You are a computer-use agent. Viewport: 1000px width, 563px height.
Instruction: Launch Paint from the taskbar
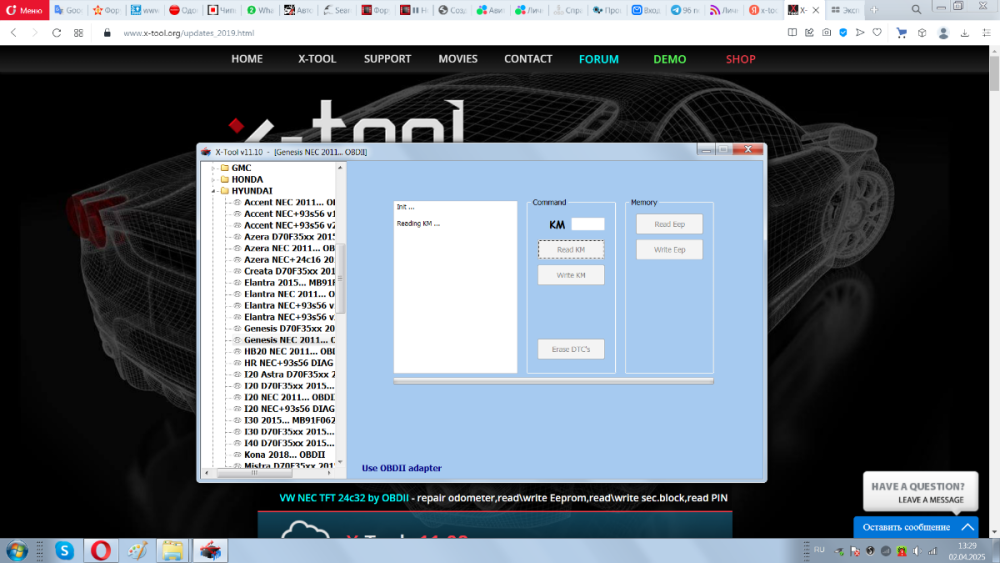click(x=136, y=550)
